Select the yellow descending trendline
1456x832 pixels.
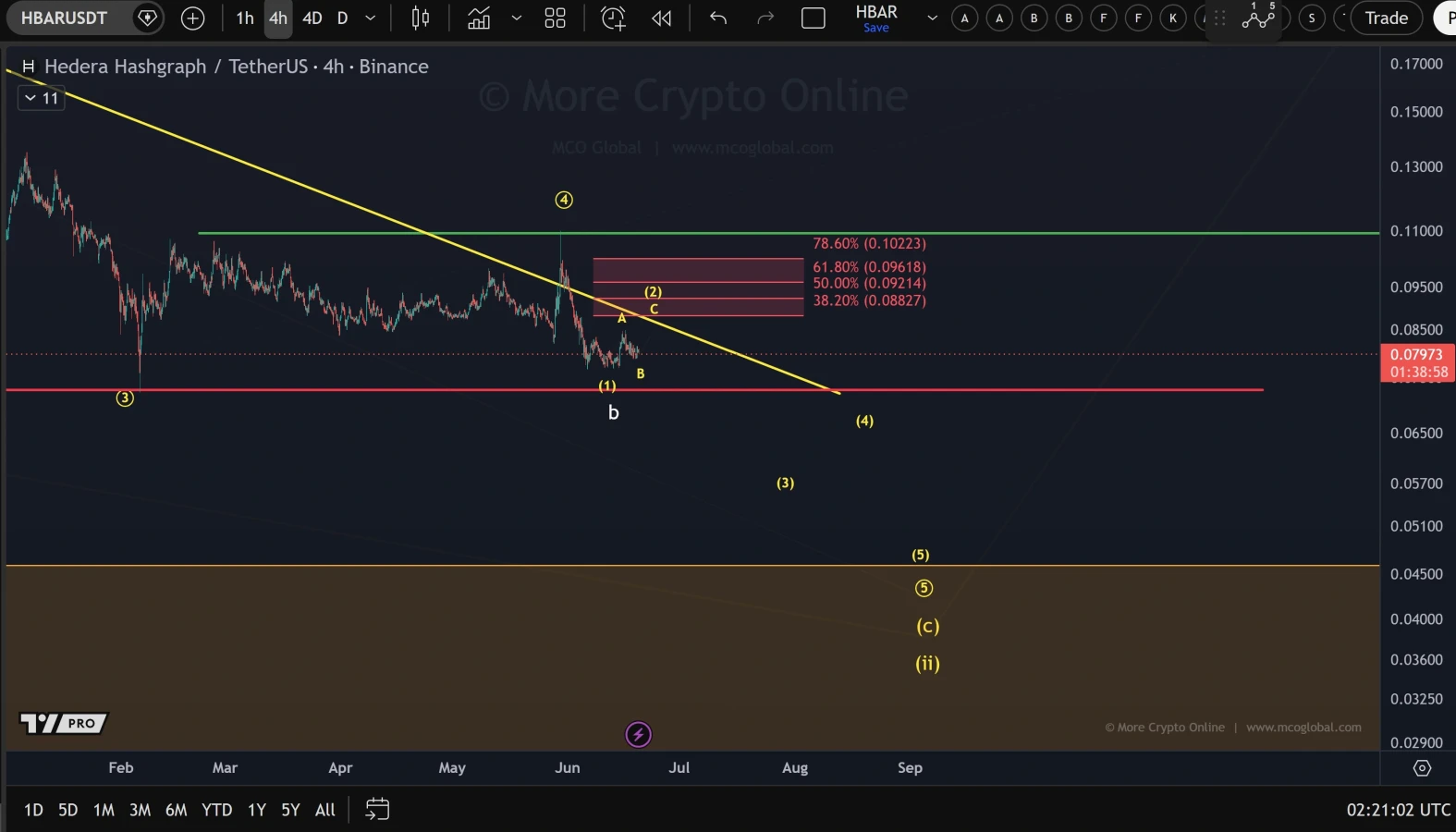(422, 231)
